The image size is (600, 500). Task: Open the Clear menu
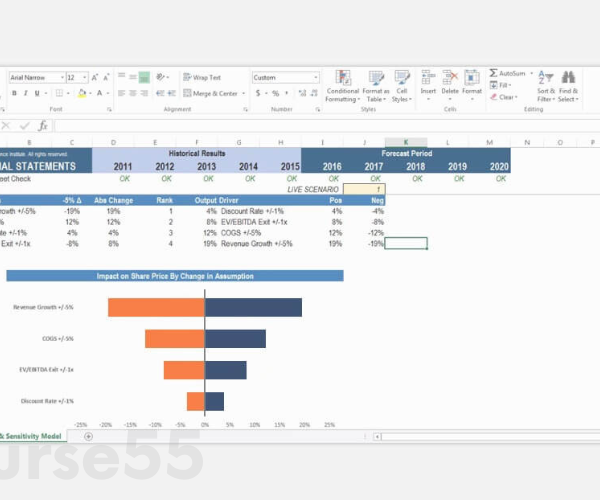click(504, 97)
